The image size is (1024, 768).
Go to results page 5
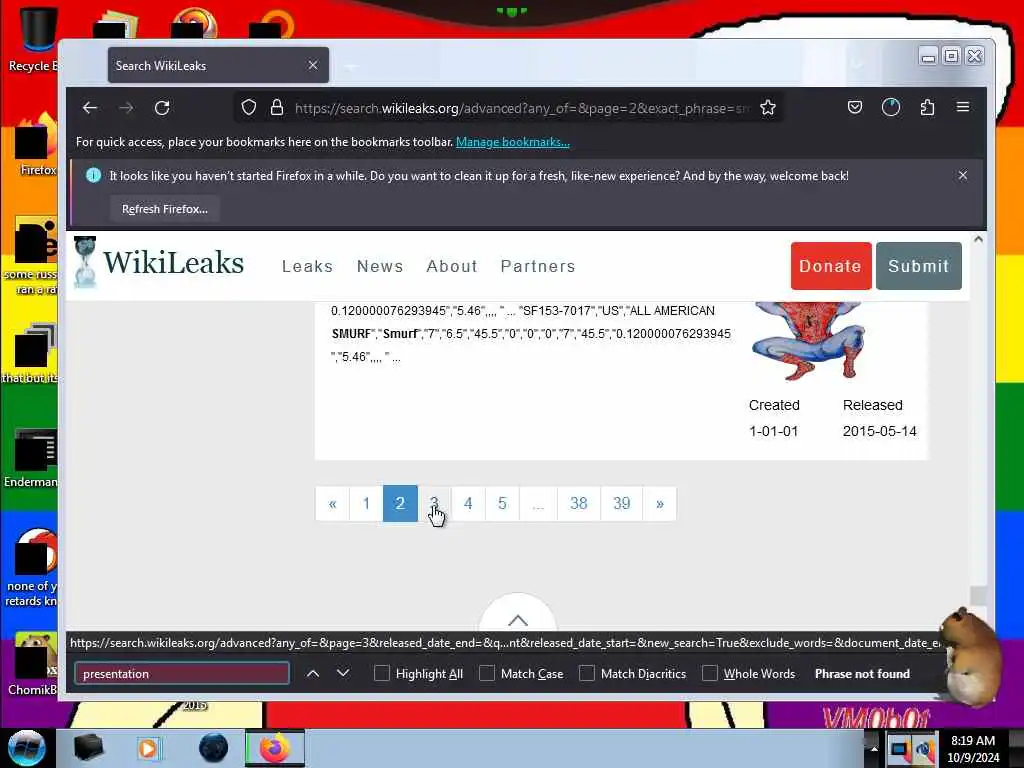click(502, 504)
